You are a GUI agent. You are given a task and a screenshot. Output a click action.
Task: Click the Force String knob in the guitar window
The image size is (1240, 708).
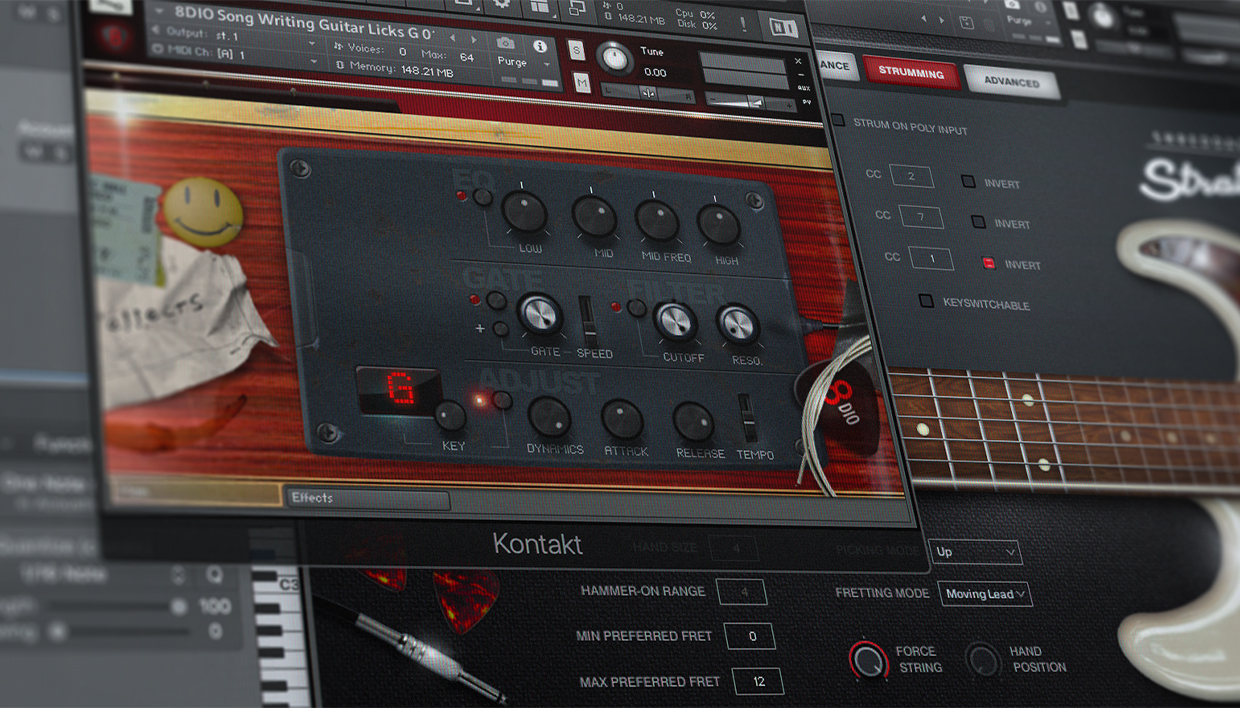868,659
